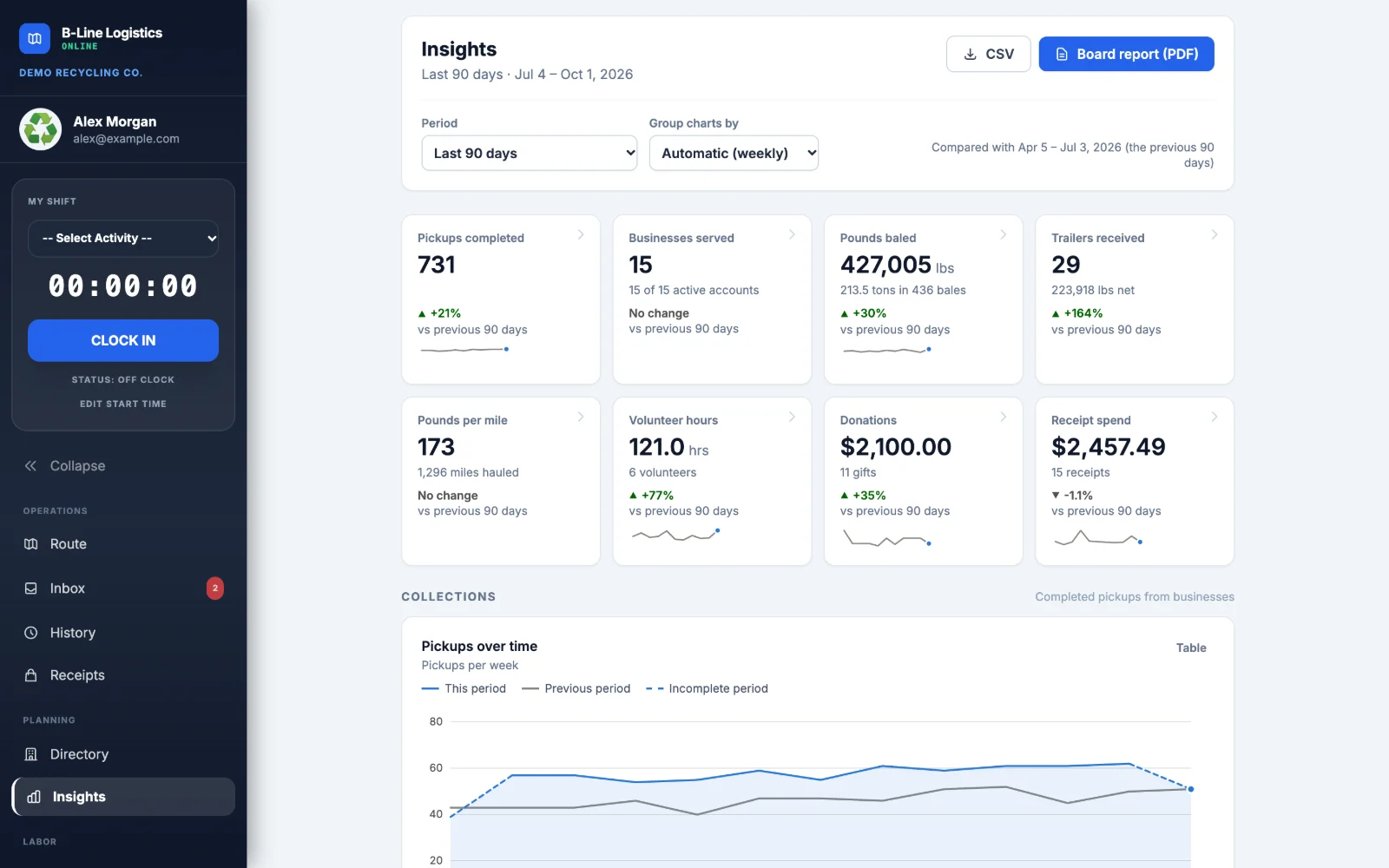Toggle Previous period legend item
1389x868 pixels.
tap(576, 688)
